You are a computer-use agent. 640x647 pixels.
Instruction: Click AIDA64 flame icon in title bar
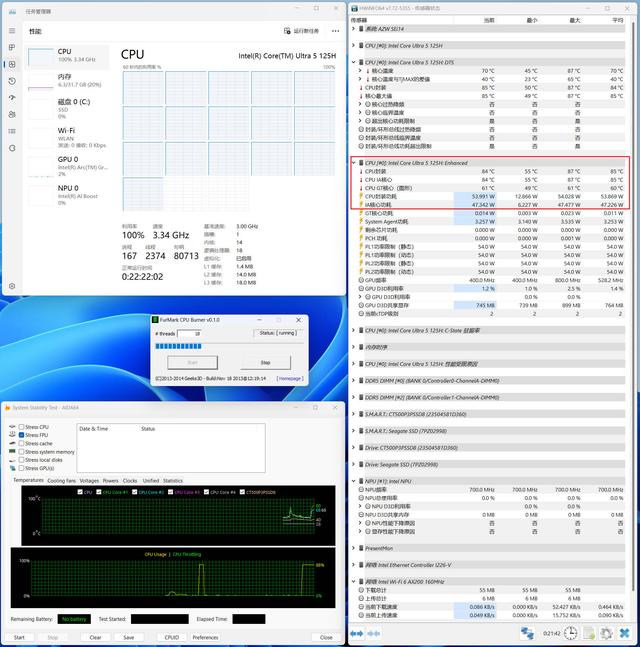coord(7,408)
